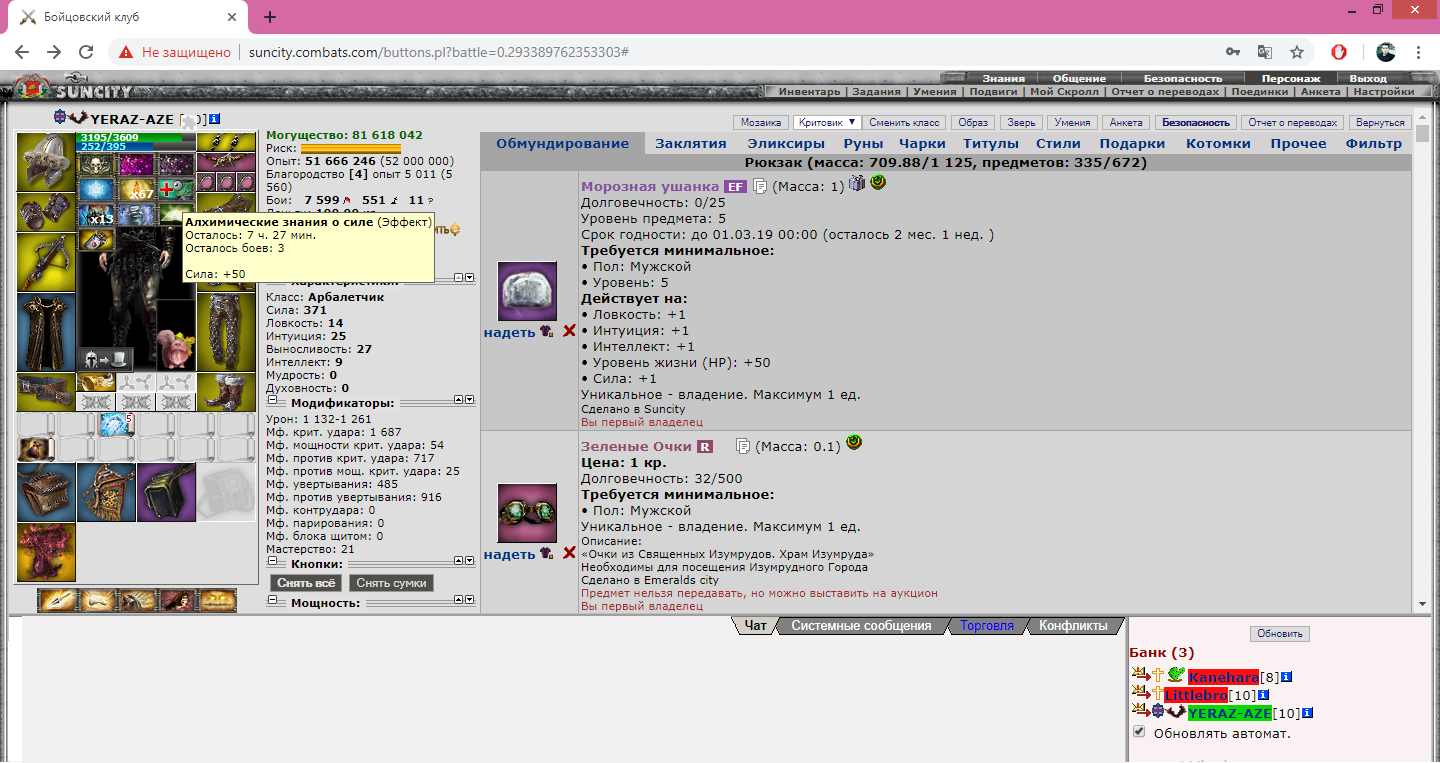Open the Общение top menu
Viewport: 1440px width, 763px height.
(1079, 78)
